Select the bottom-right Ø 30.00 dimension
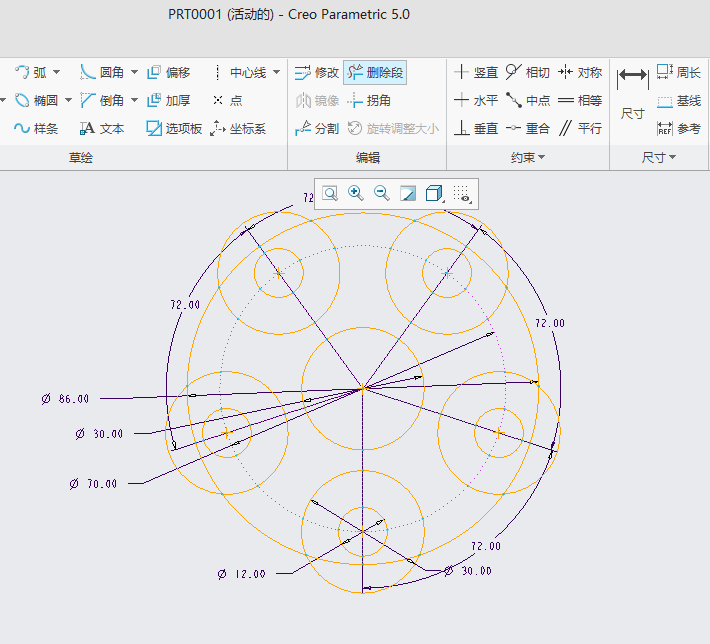 [x=468, y=571]
